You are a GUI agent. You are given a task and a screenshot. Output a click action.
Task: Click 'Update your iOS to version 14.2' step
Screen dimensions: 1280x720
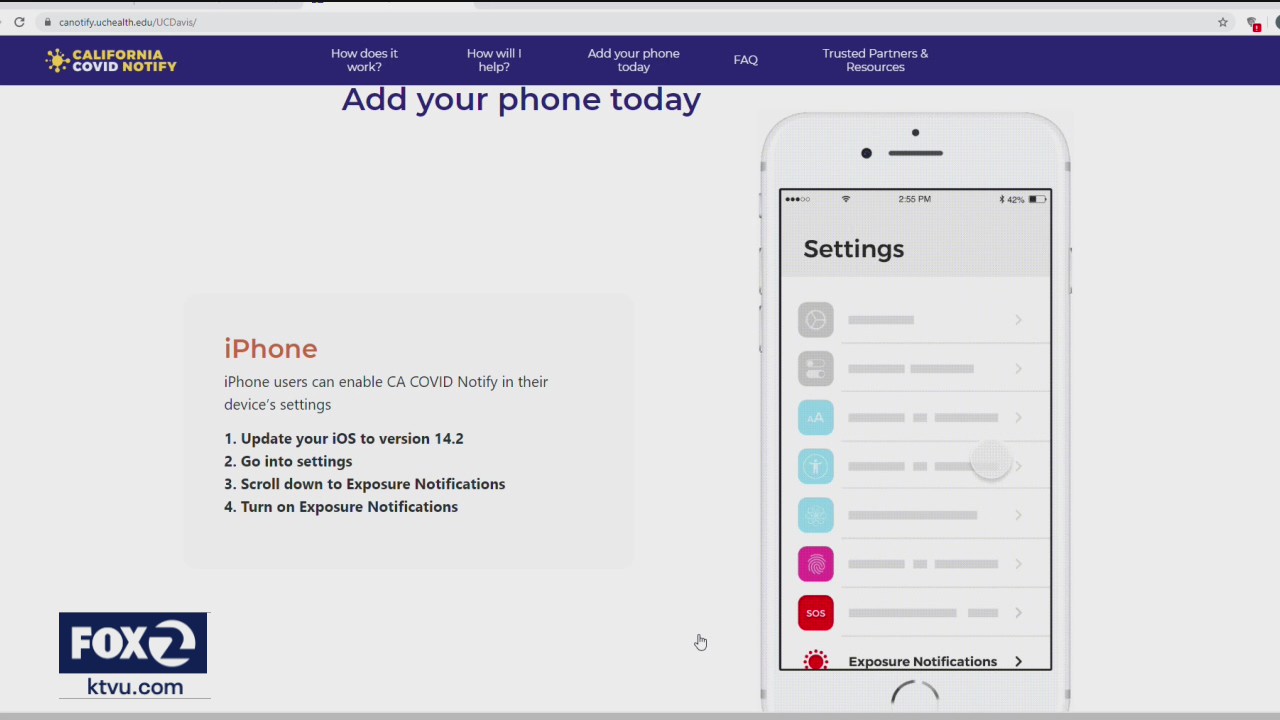pos(344,438)
